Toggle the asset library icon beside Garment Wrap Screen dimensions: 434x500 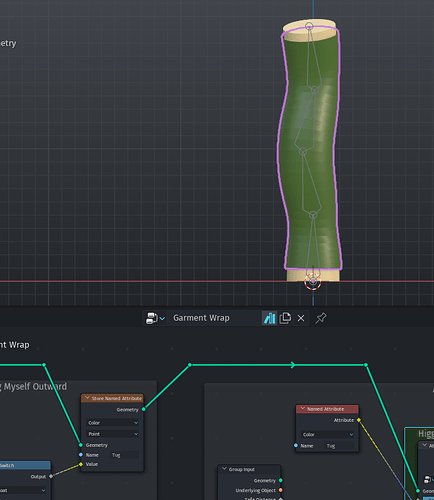coord(269,318)
